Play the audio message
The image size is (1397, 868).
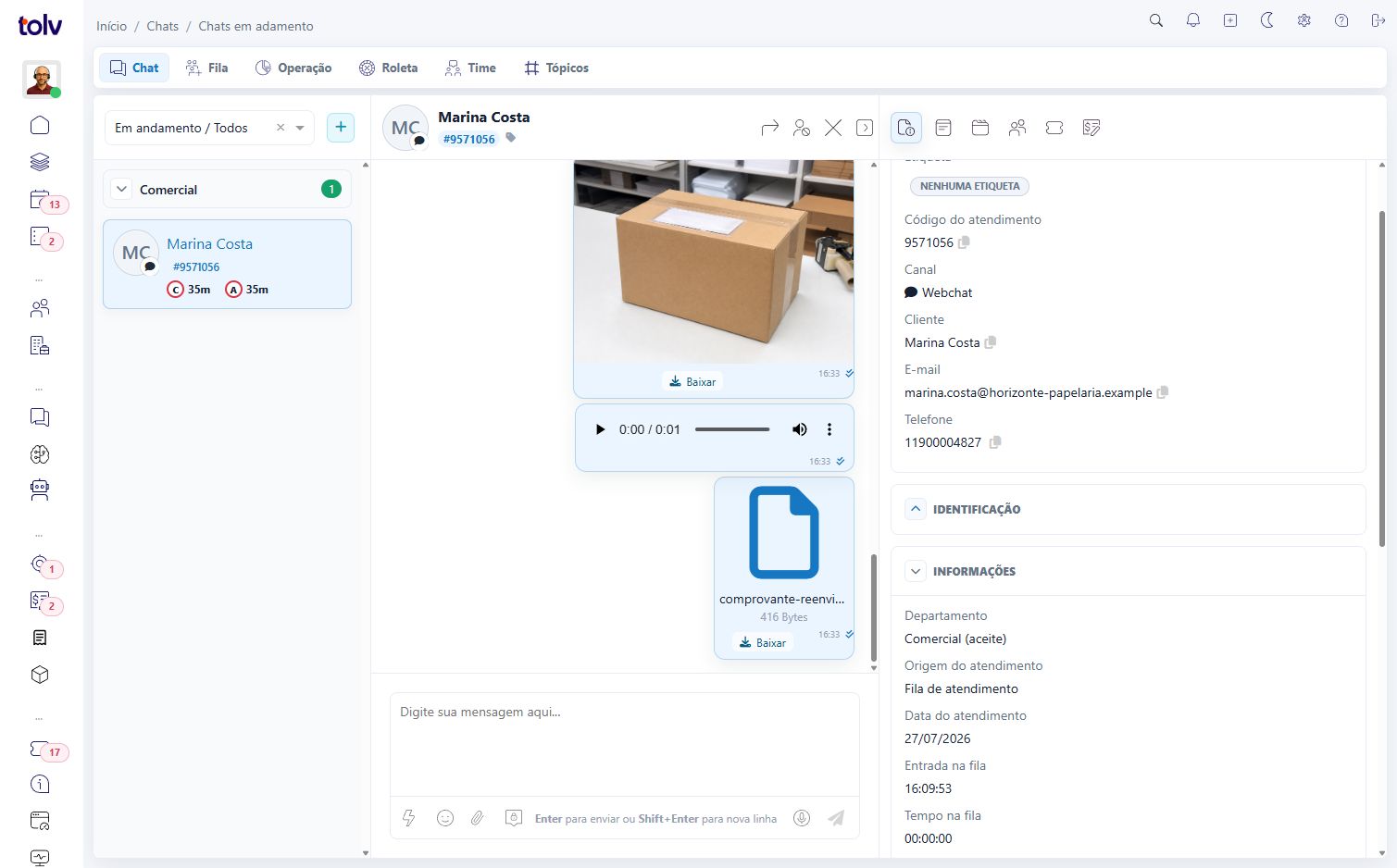[600, 429]
